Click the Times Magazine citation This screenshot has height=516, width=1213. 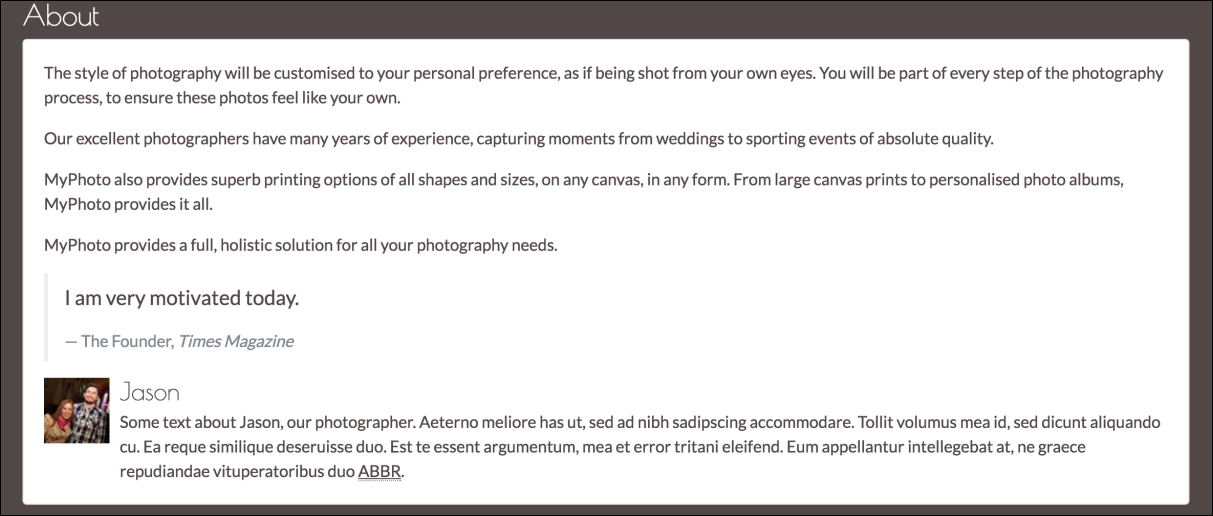235,341
